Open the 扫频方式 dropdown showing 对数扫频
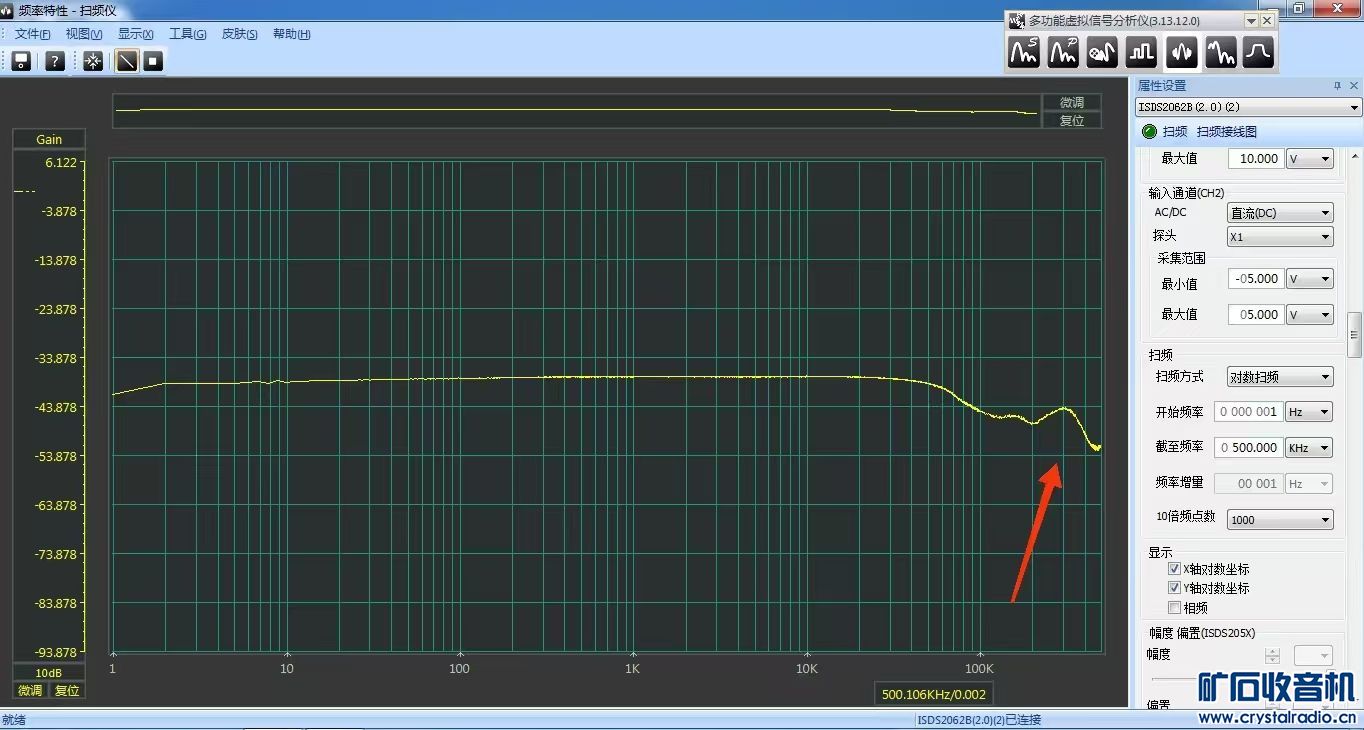1364x730 pixels. coord(1280,377)
